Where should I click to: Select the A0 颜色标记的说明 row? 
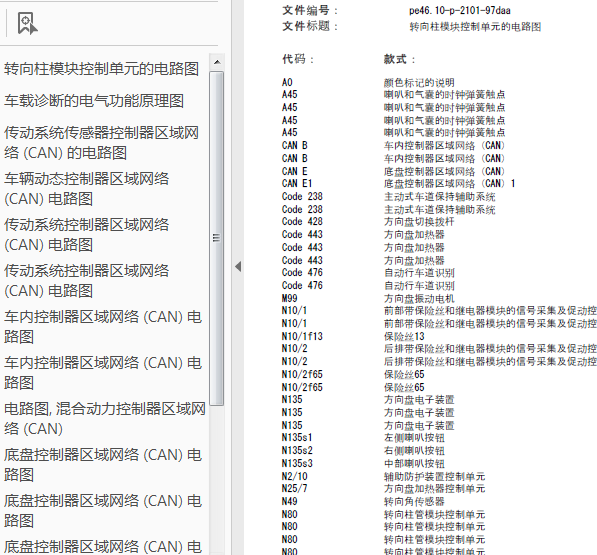368,82
